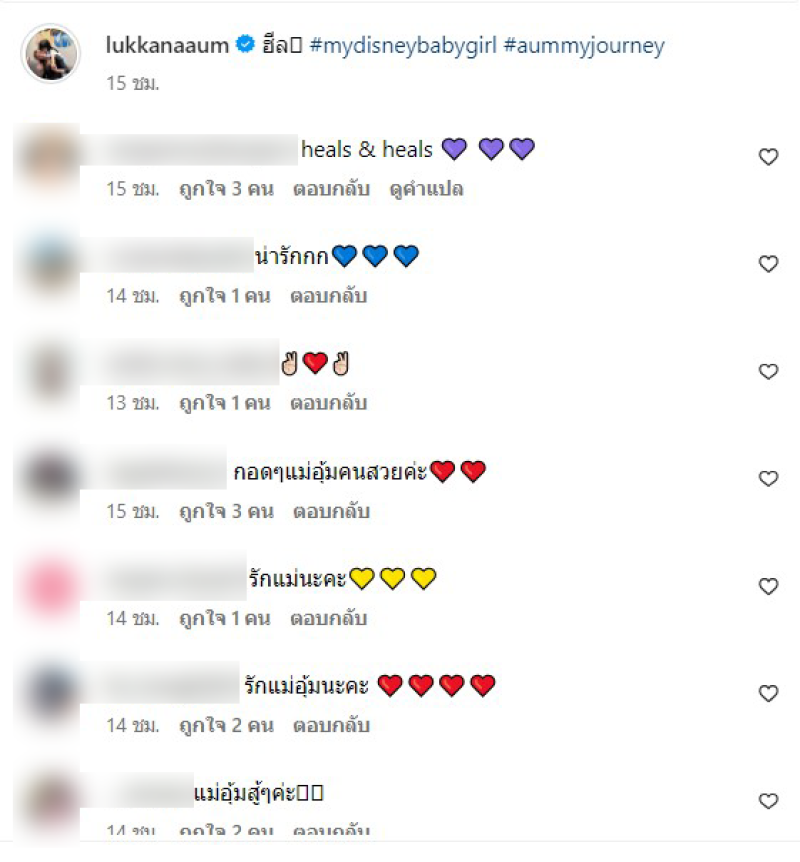View 'ถูกใจ 3 คน' likes on heals comment
This screenshot has height=862, width=800.
[x=227, y=189]
